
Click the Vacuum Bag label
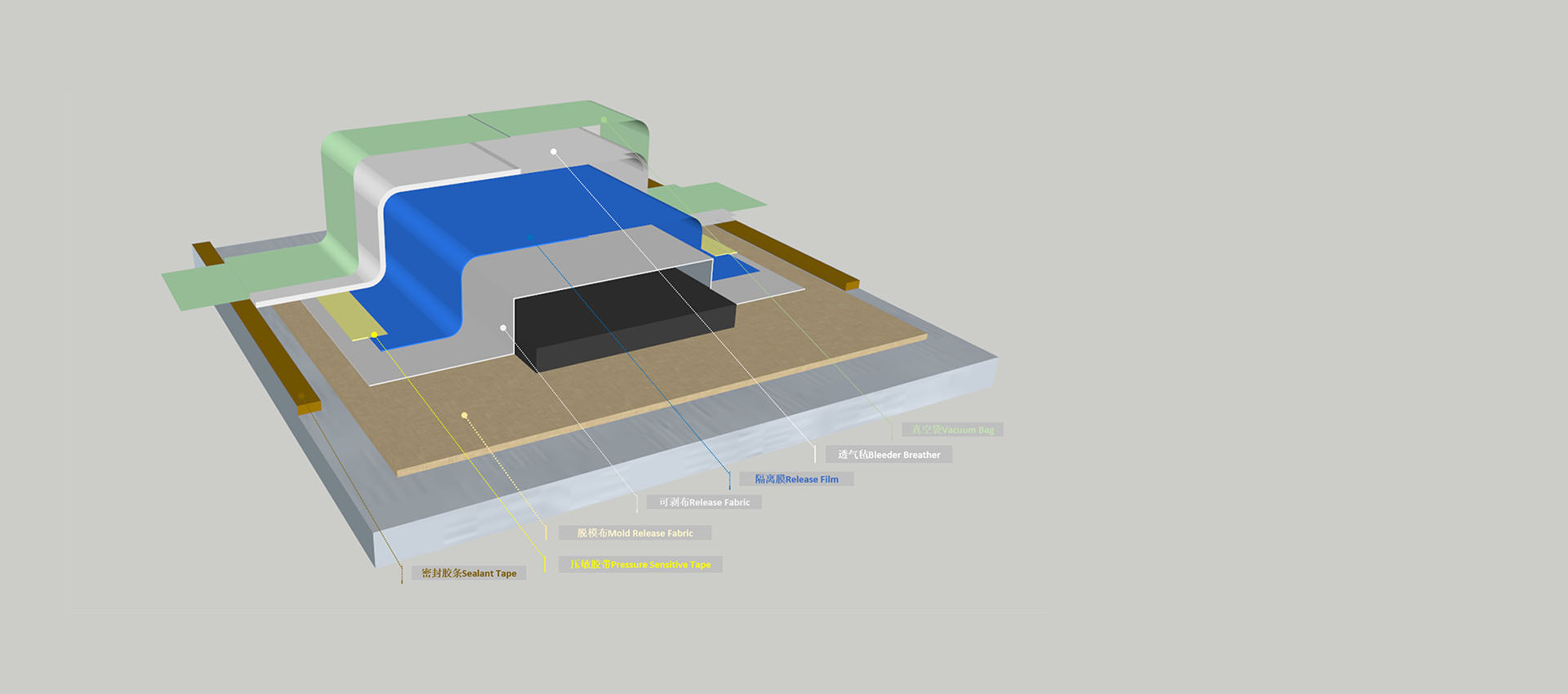pyautogui.click(x=952, y=429)
